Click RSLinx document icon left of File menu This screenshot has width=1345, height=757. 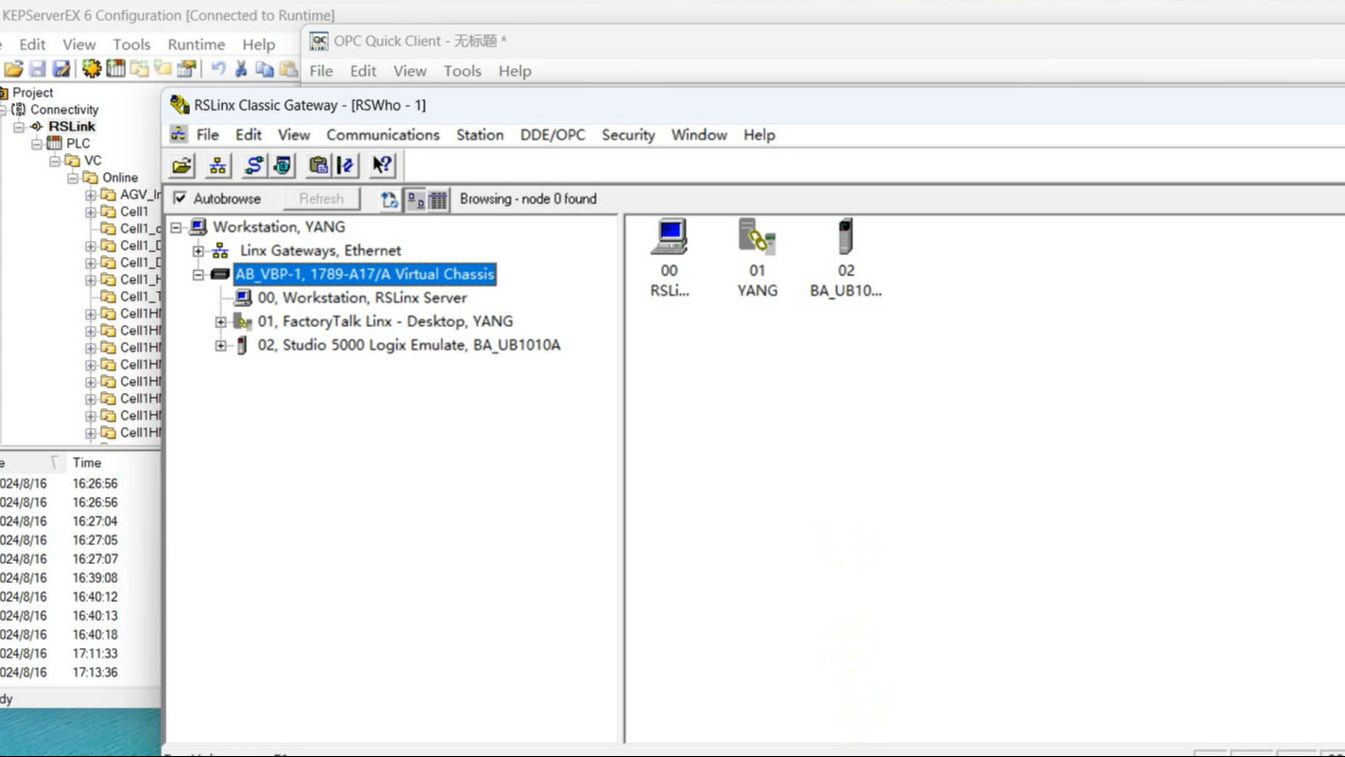[x=179, y=134]
